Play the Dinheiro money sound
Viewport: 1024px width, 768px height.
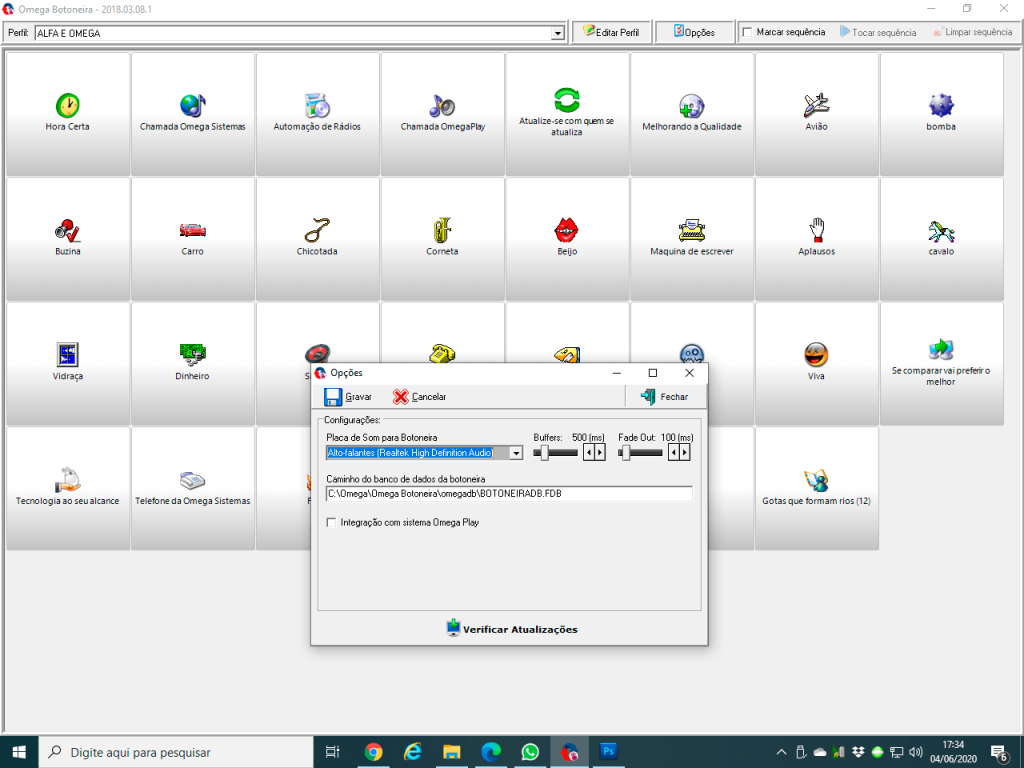[x=193, y=364]
